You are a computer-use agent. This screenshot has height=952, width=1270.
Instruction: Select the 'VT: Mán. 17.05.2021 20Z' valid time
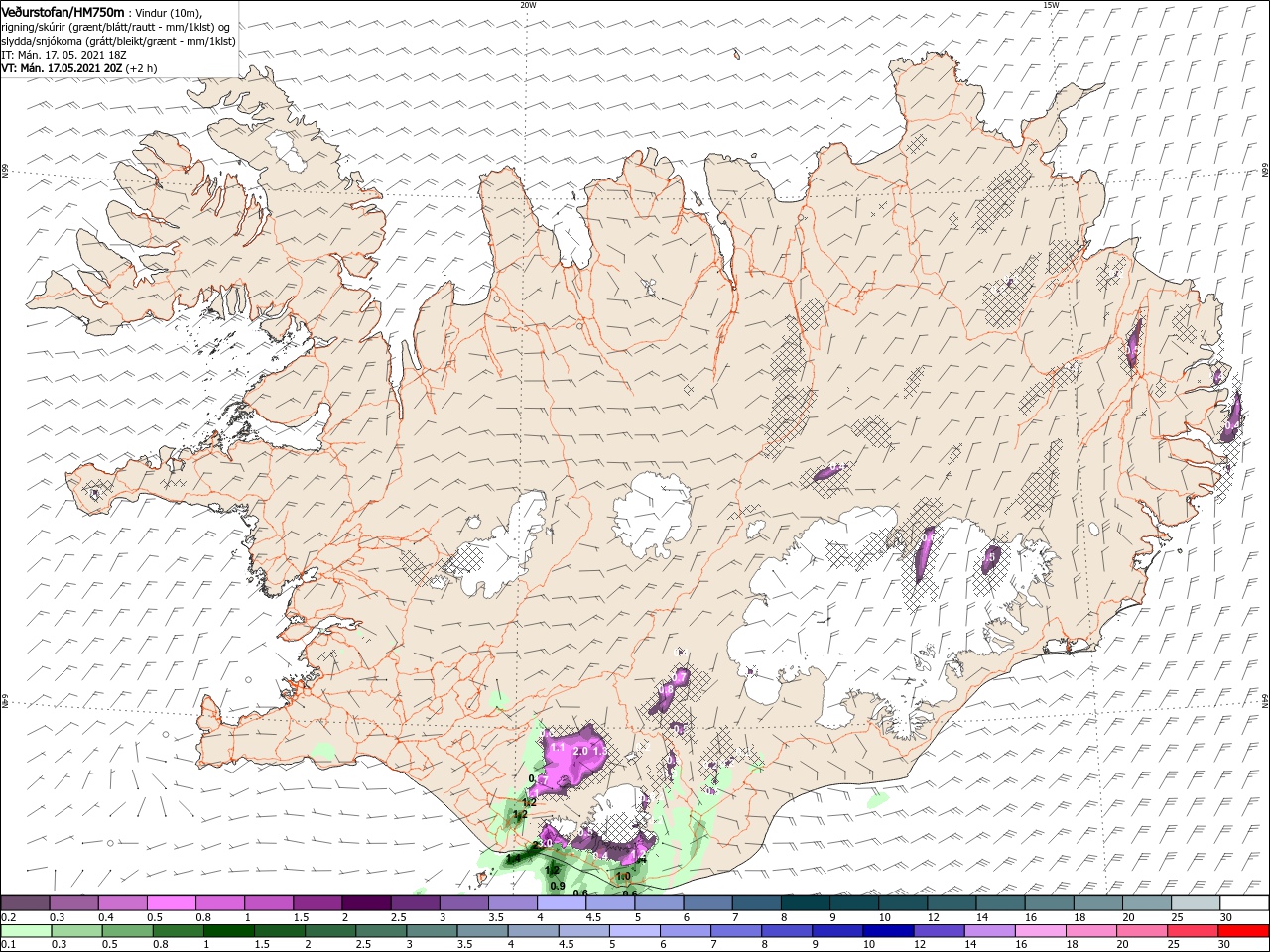62,69
